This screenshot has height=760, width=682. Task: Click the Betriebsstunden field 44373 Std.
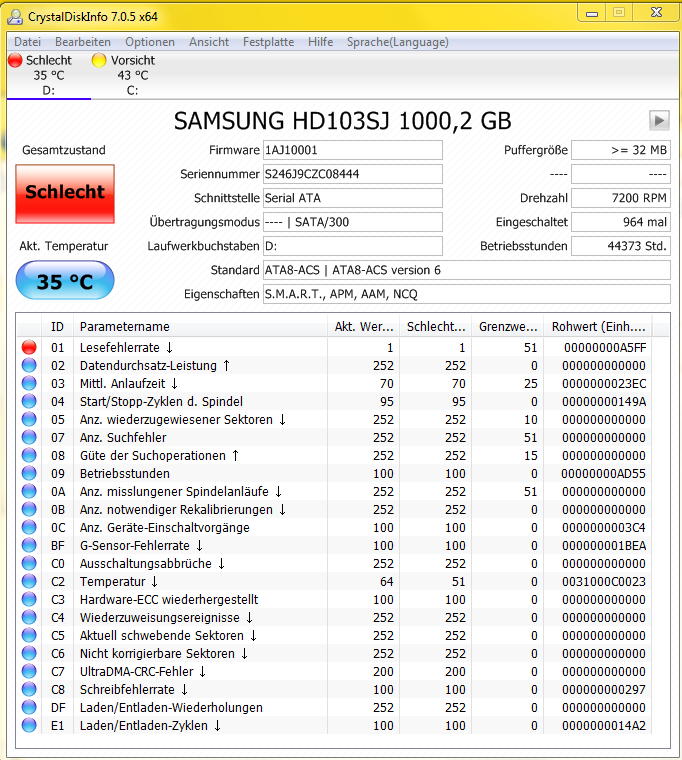621,246
